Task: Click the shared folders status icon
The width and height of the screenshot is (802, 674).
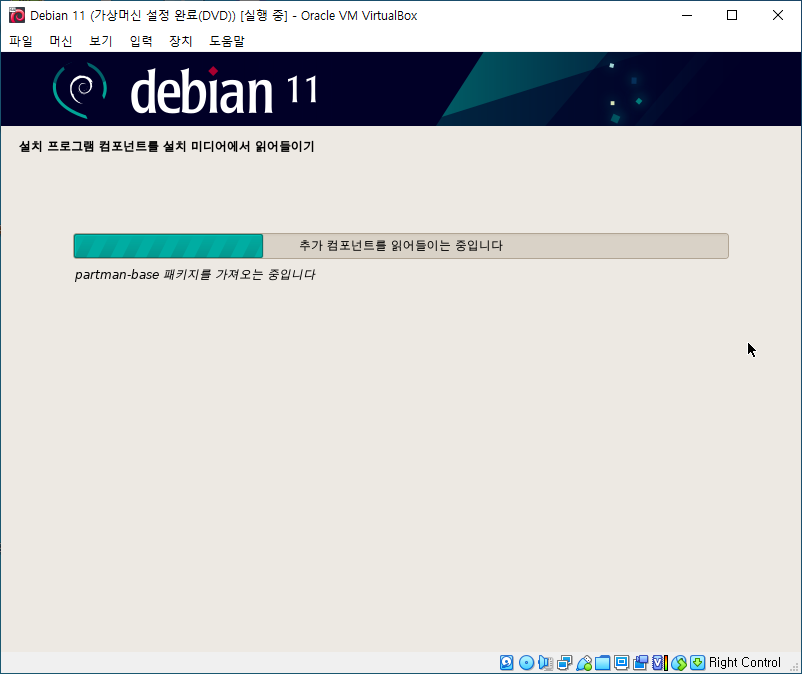Action: (603, 663)
